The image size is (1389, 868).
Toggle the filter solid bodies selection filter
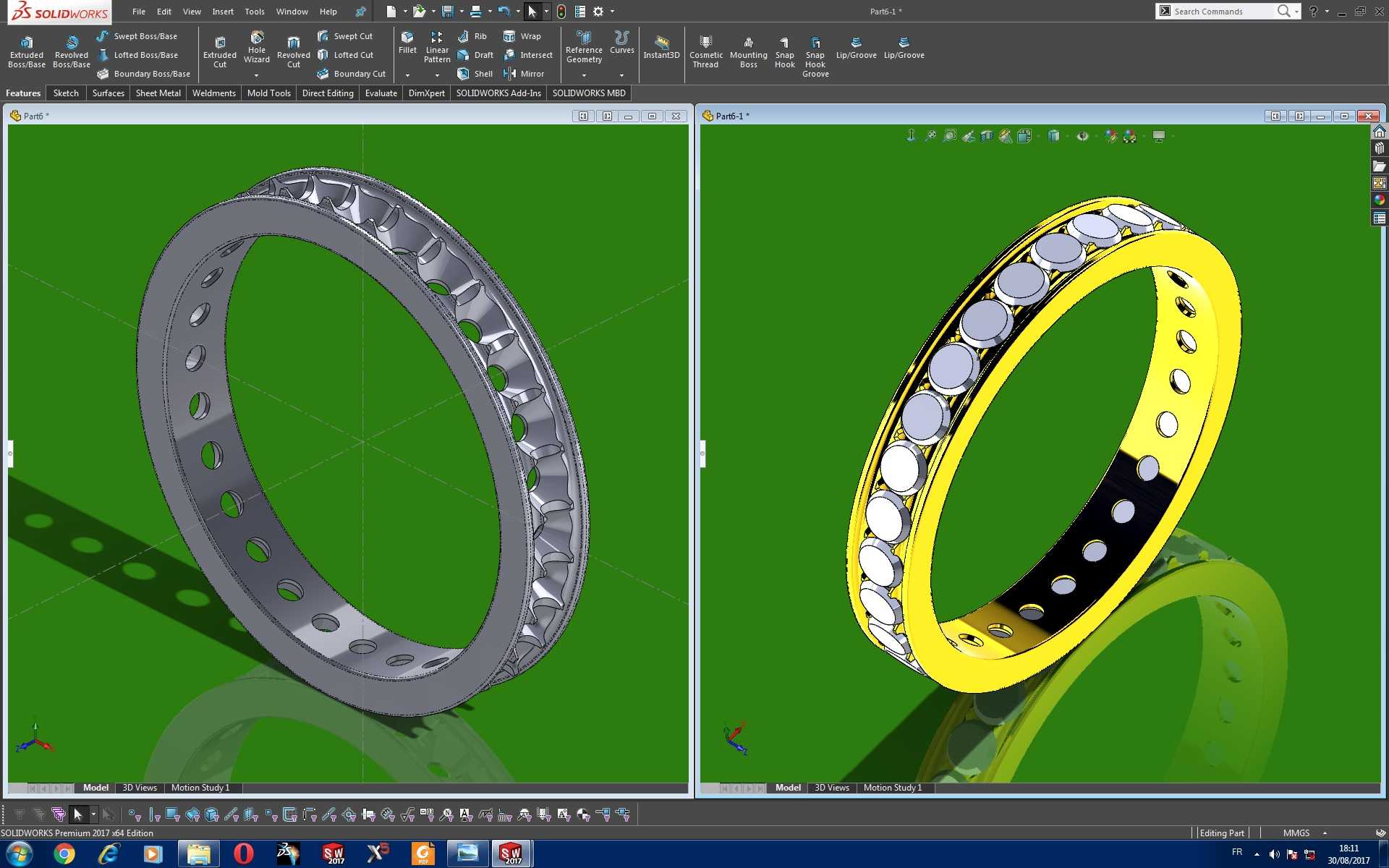tap(212, 815)
